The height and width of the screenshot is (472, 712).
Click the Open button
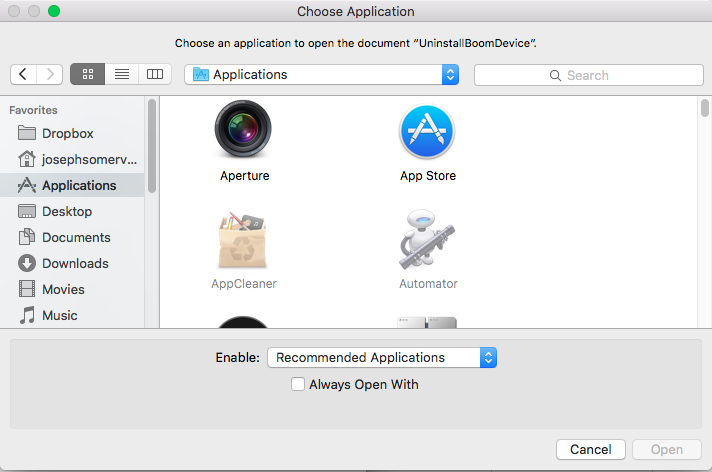(667, 449)
